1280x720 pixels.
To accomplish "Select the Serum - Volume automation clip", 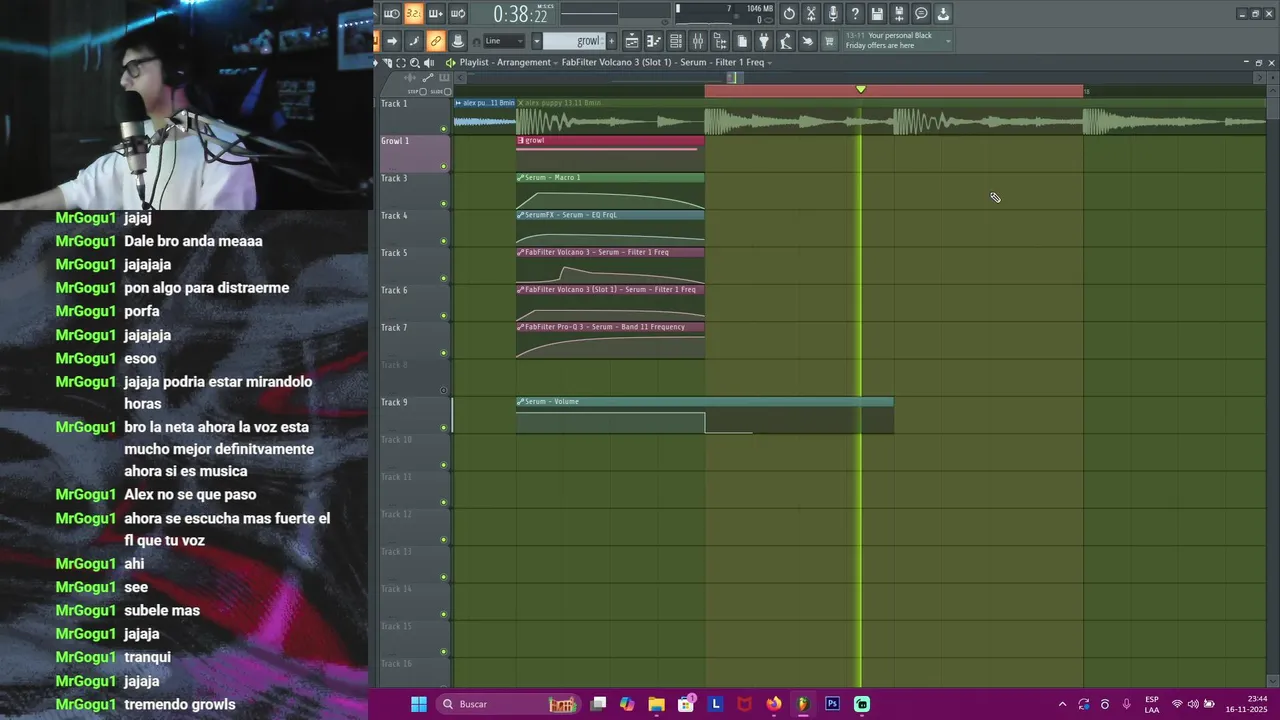I will (704, 415).
